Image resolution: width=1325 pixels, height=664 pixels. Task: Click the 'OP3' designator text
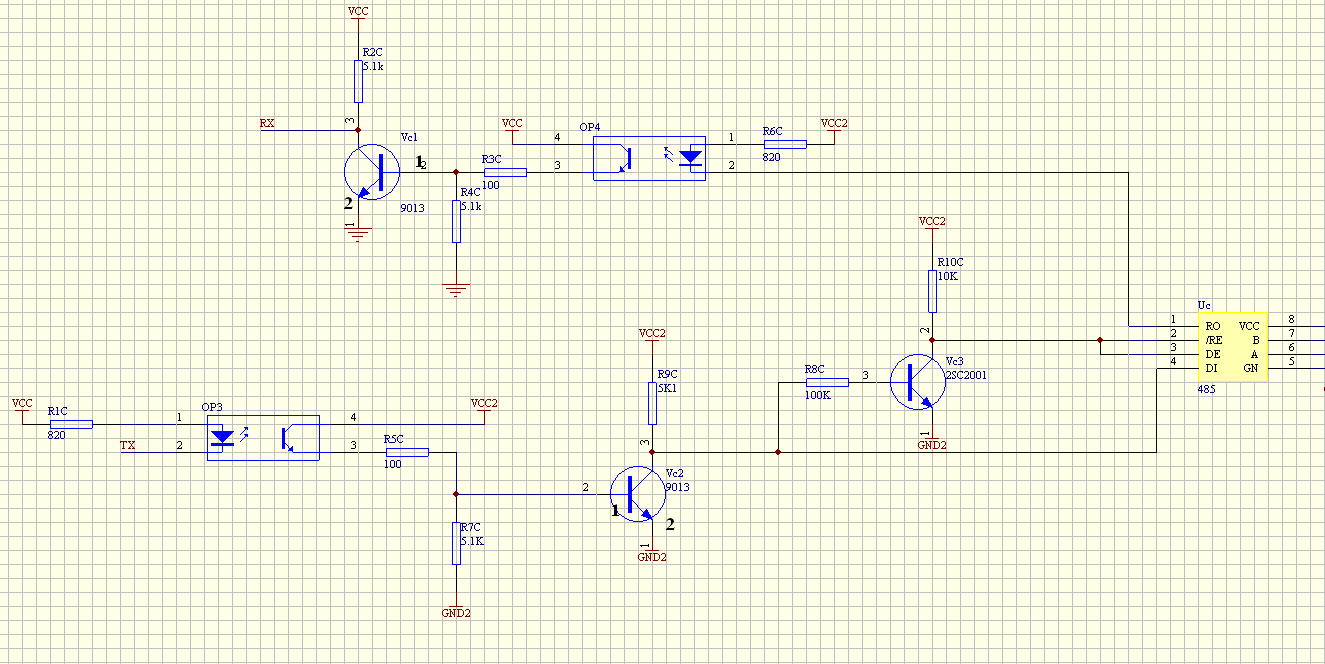click(x=212, y=407)
